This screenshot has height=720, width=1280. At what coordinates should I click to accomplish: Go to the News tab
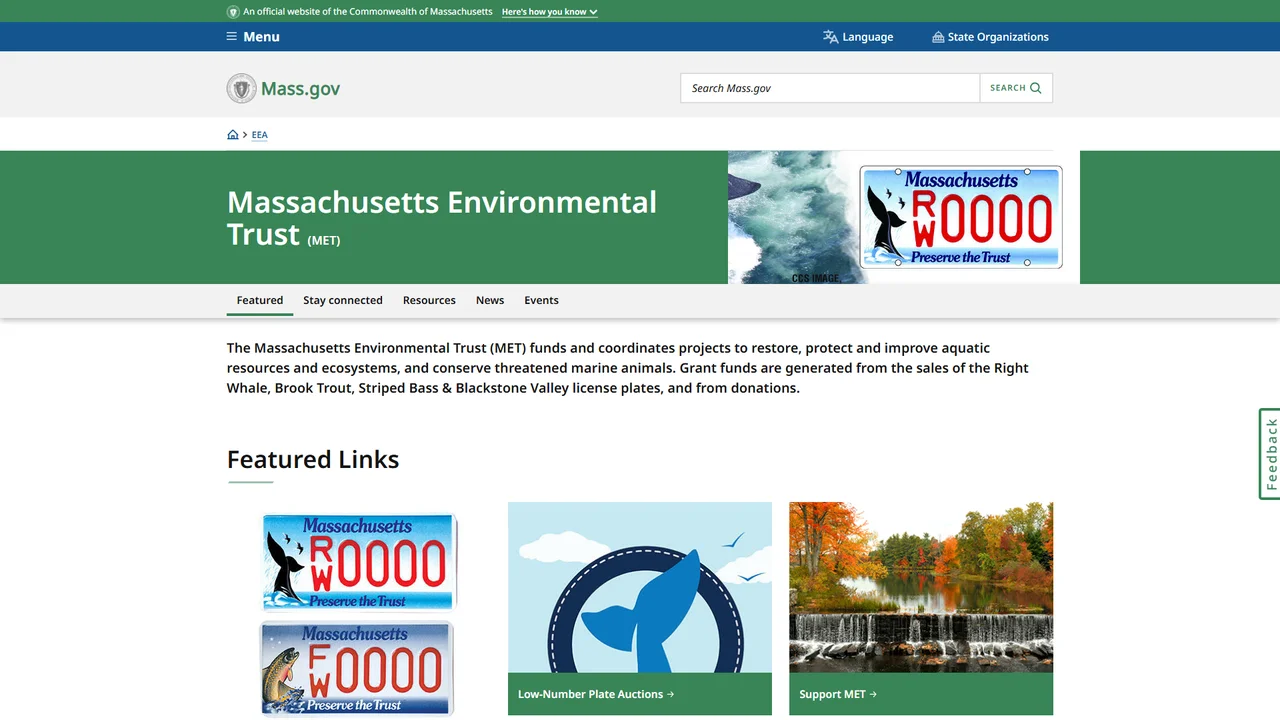coord(490,300)
